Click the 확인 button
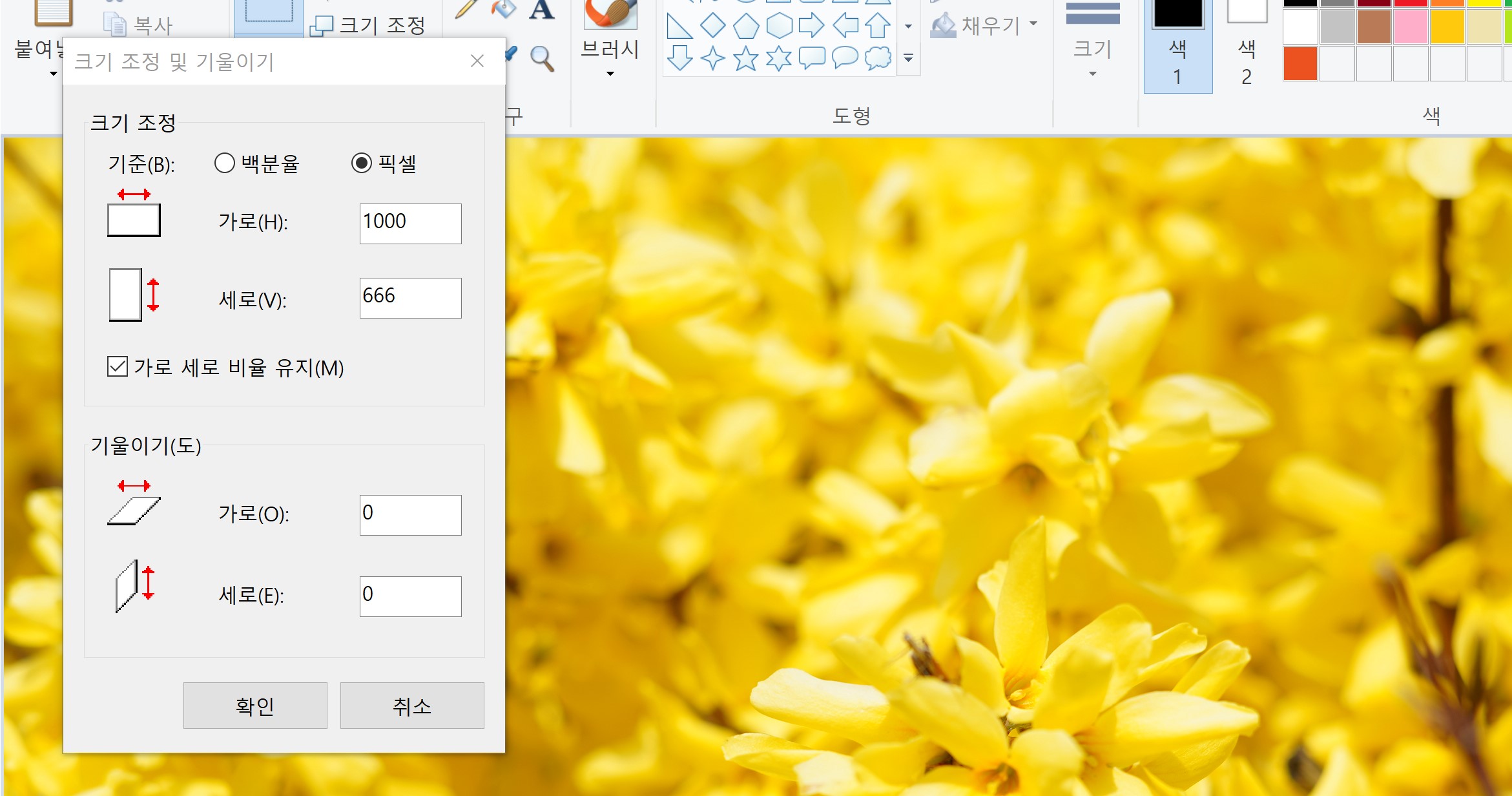The height and width of the screenshot is (796, 1512). click(x=255, y=706)
